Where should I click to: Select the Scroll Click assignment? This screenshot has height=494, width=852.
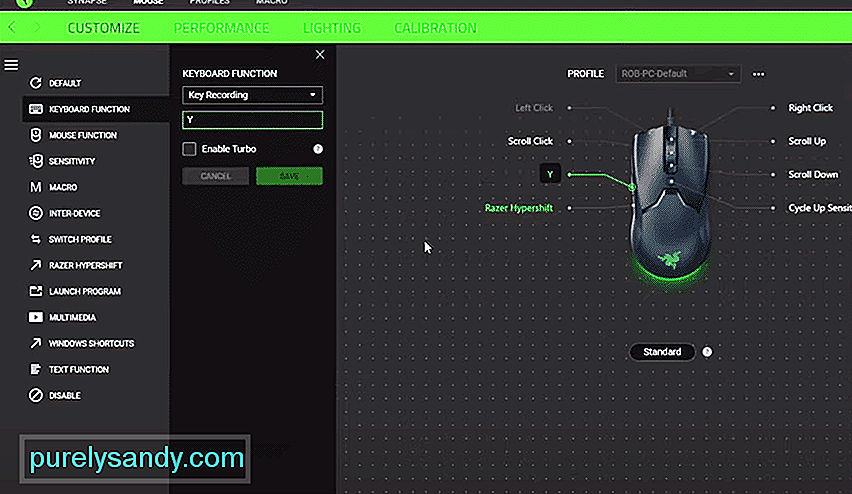(x=530, y=141)
